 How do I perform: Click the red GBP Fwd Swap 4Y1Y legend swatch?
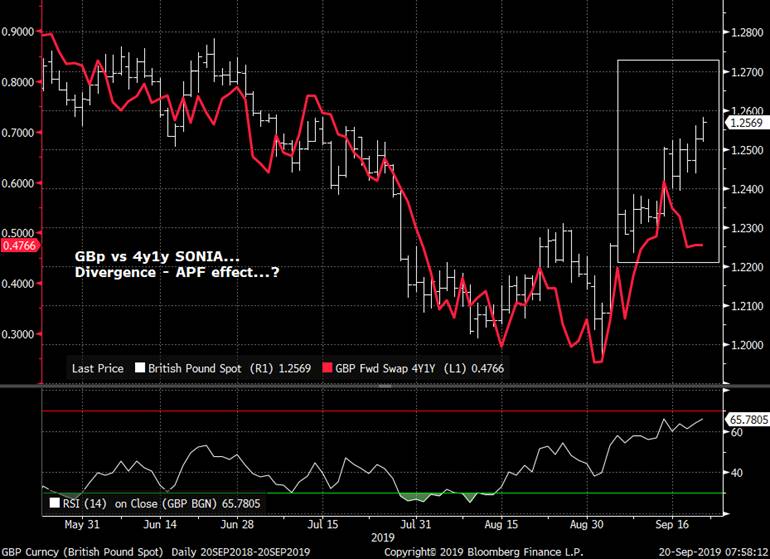coord(327,368)
